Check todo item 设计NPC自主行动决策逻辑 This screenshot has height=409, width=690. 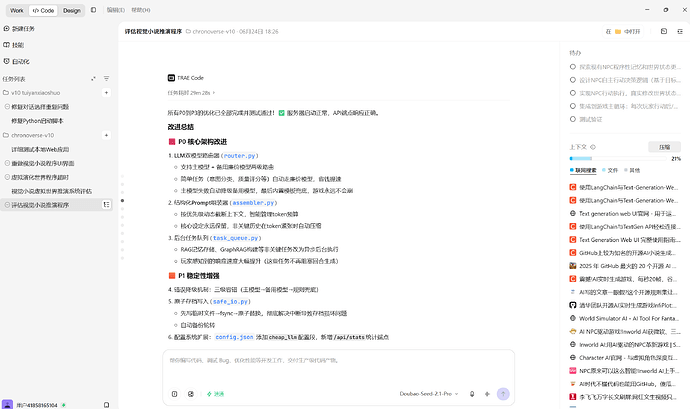573,80
